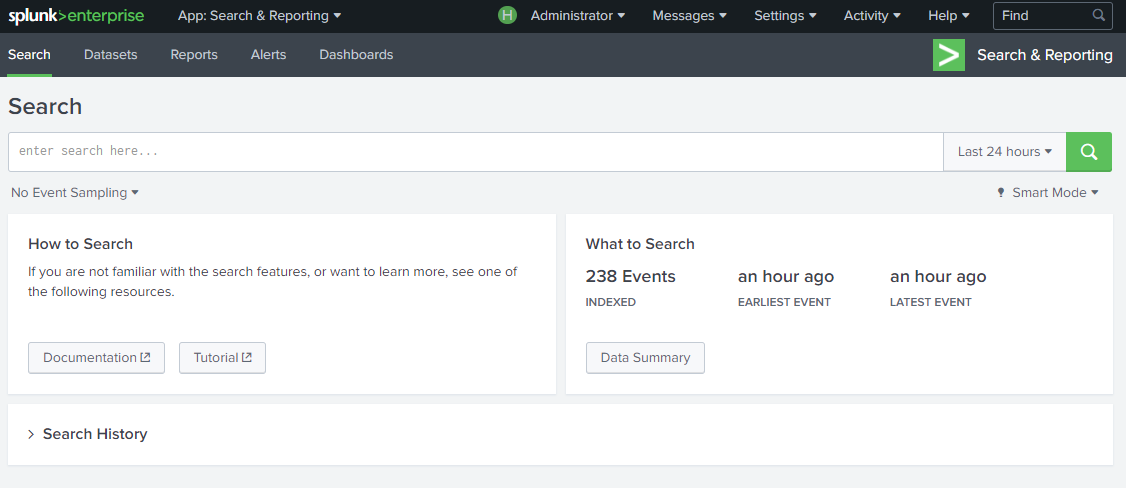This screenshot has height=488, width=1126.
Task: Click the 238 Events count
Action: pyautogui.click(x=631, y=276)
